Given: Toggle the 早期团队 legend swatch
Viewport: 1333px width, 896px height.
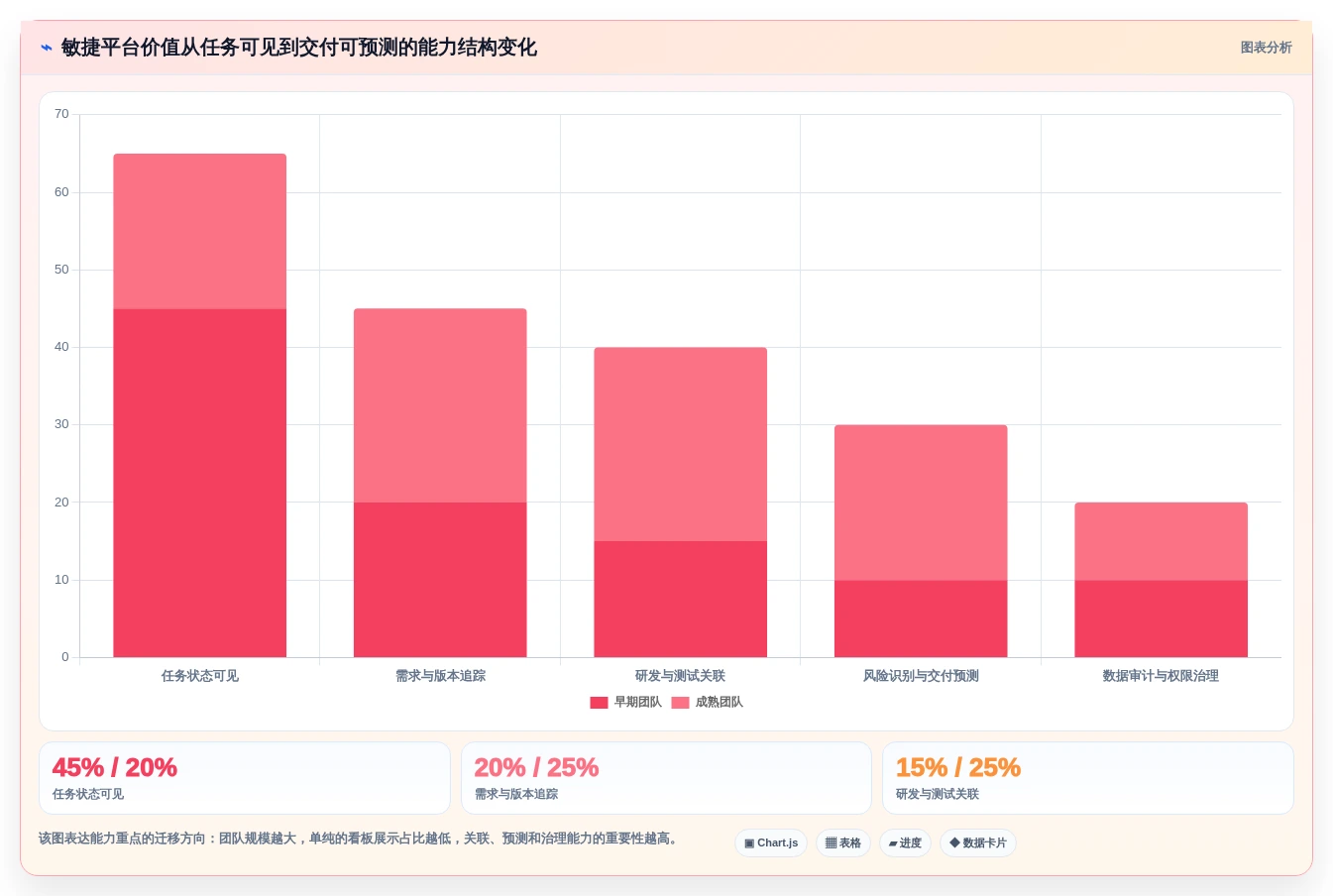Looking at the screenshot, I should [599, 703].
